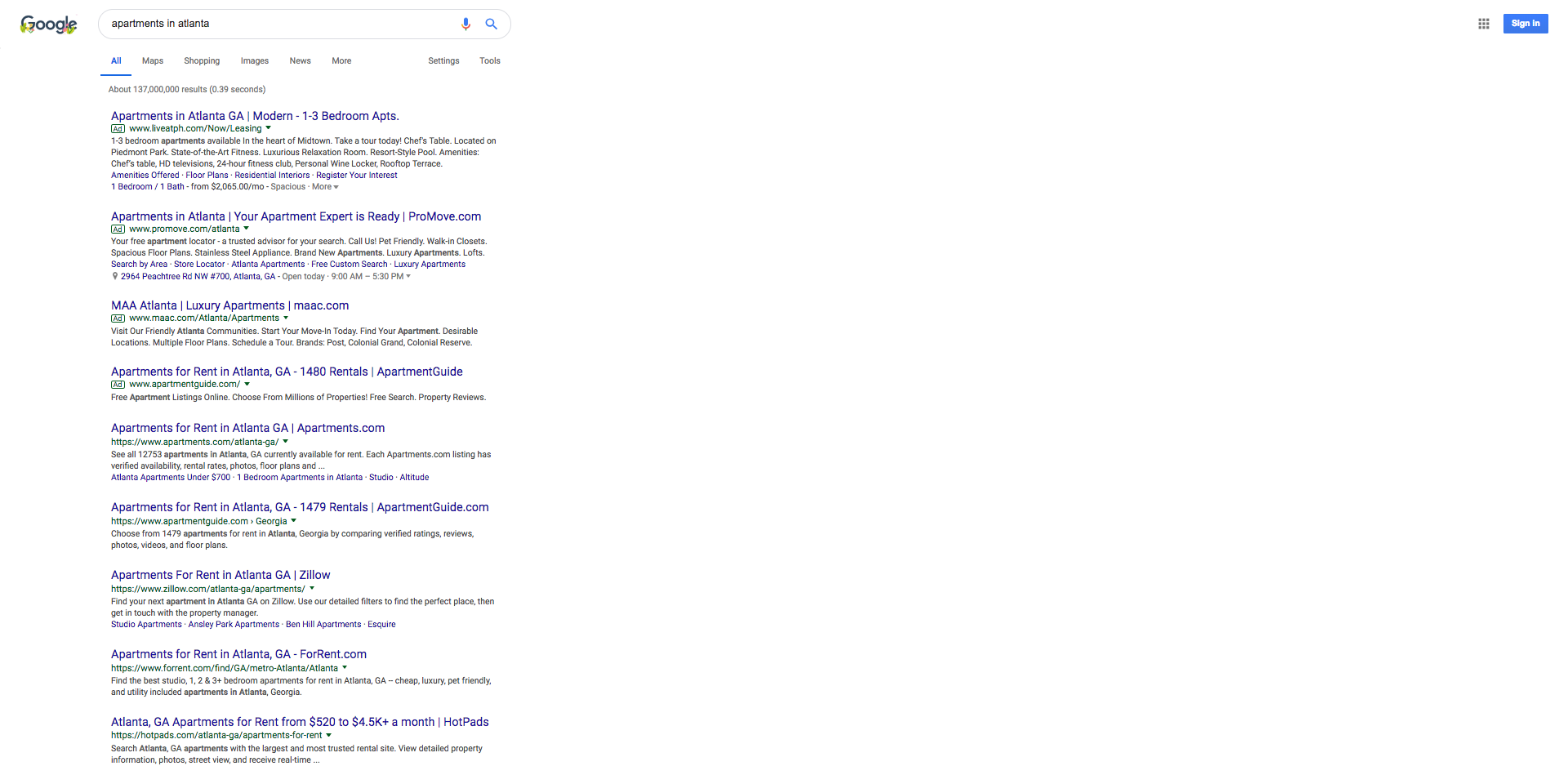Image resolution: width=1568 pixels, height=775 pixels.
Task: Click 'Residential Interiors' sitelink
Action: (x=272, y=176)
